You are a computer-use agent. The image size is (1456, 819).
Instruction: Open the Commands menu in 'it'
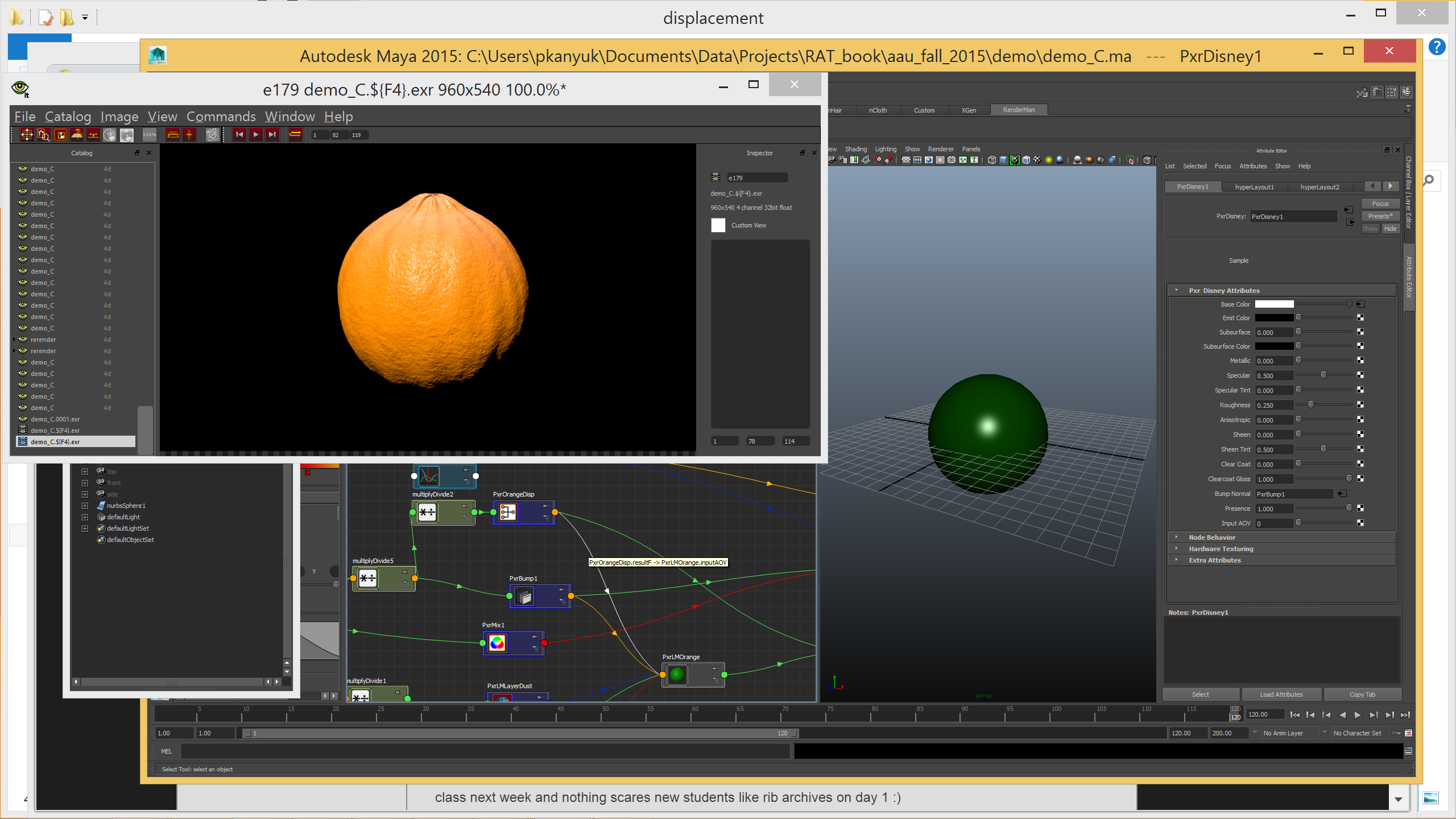pyautogui.click(x=221, y=117)
